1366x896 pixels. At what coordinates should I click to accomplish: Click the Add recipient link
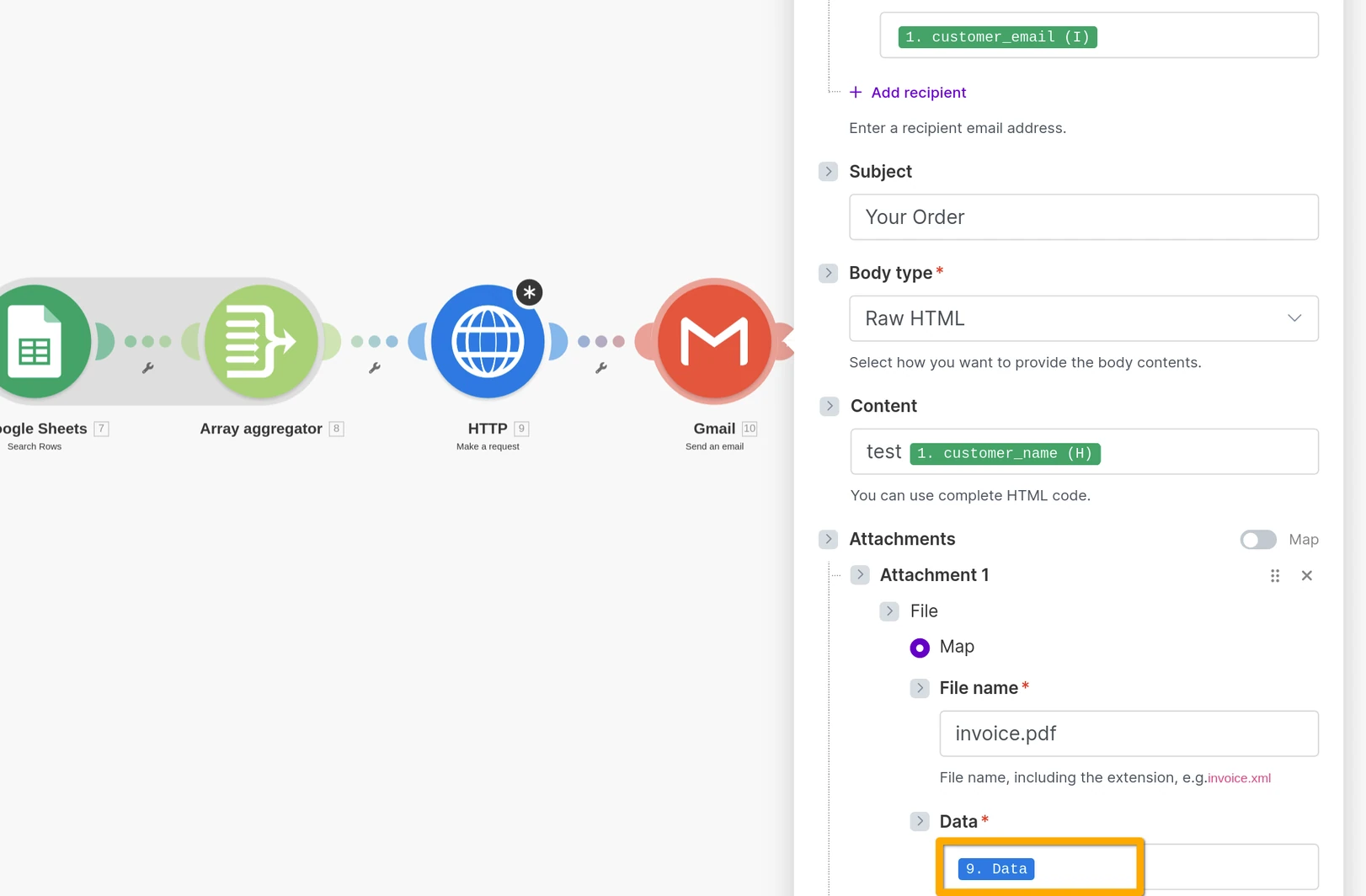coord(909,93)
